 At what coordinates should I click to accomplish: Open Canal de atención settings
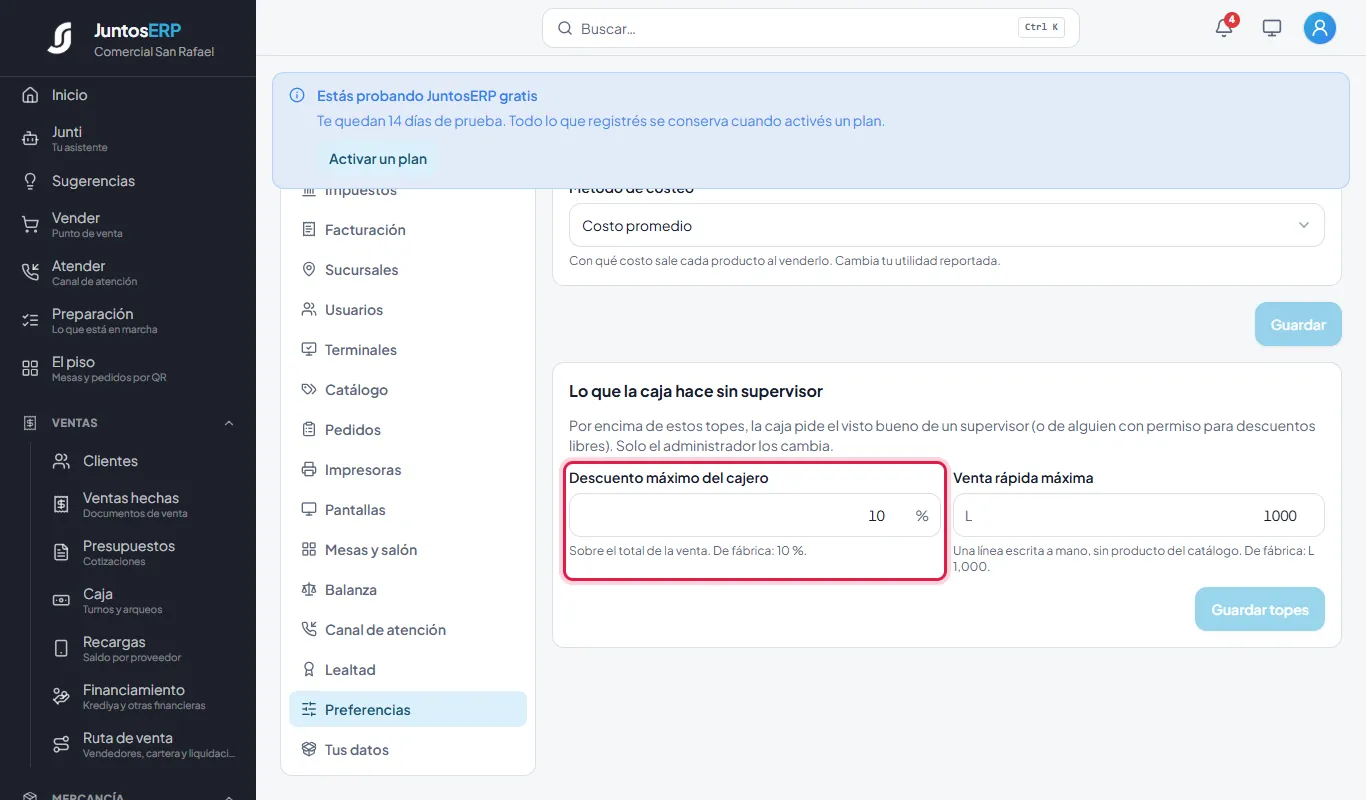coord(408,630)
